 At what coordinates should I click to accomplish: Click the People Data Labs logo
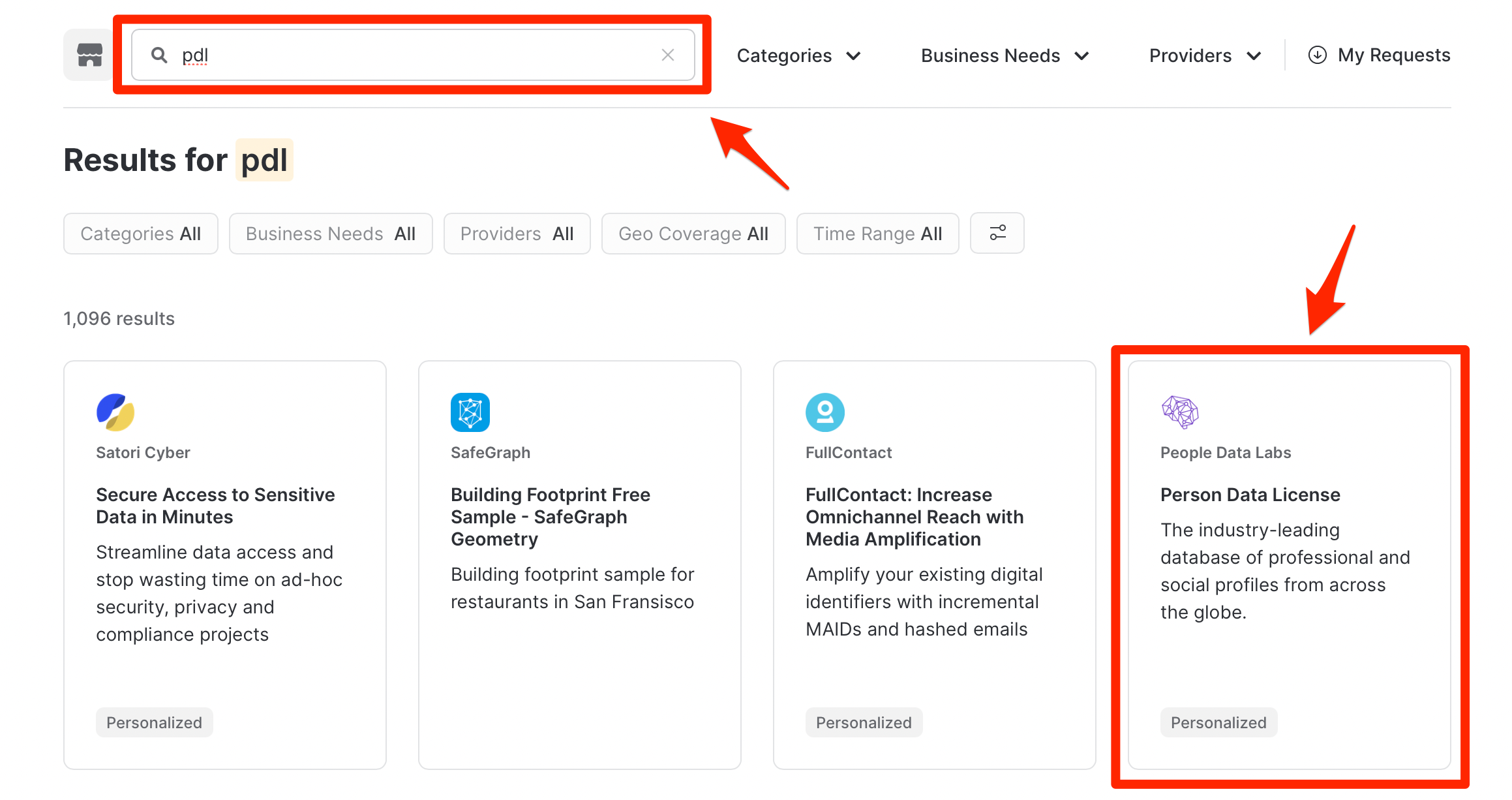click(1180, 412)
